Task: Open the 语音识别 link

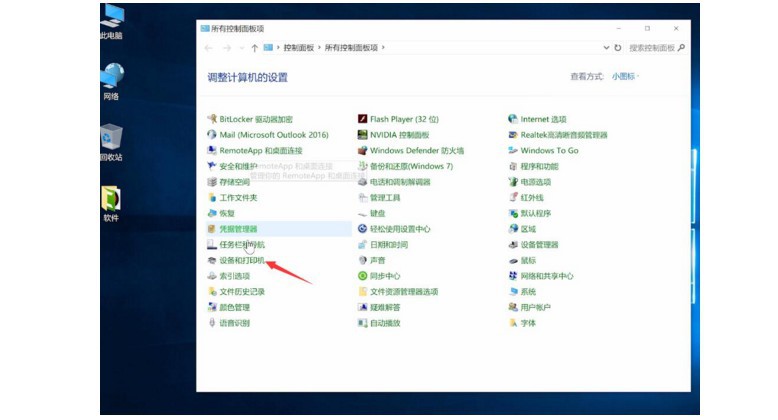Action: coord(235,323)
